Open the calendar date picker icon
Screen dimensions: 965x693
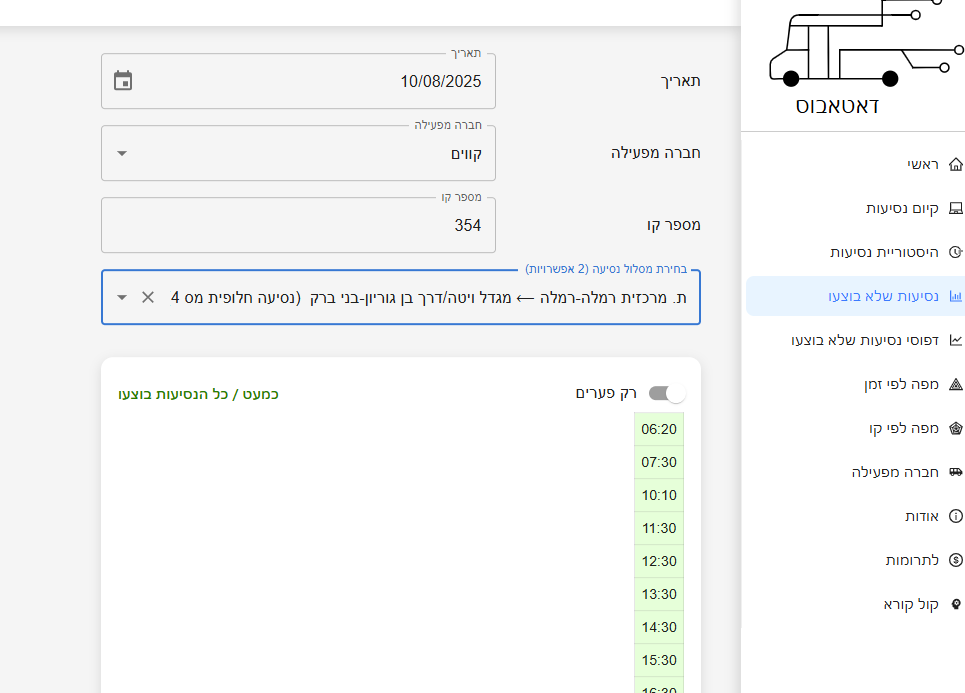click(x=123, y=81)
